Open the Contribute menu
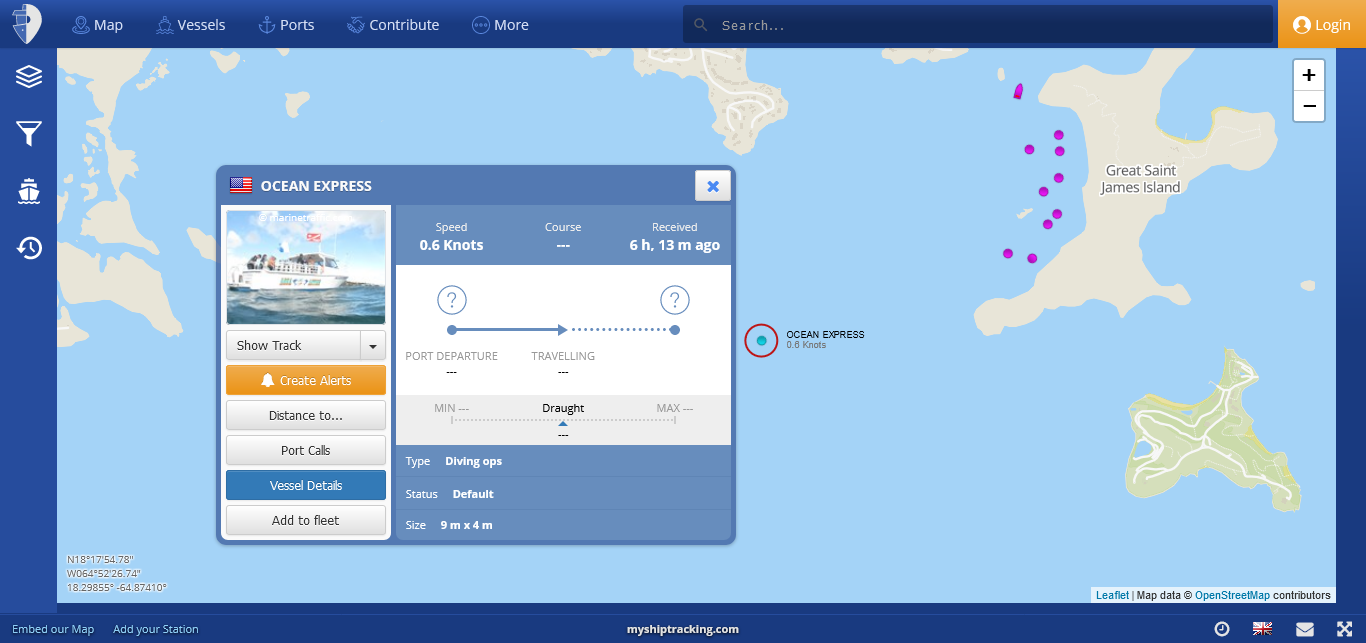 click(x=393, y=25)
